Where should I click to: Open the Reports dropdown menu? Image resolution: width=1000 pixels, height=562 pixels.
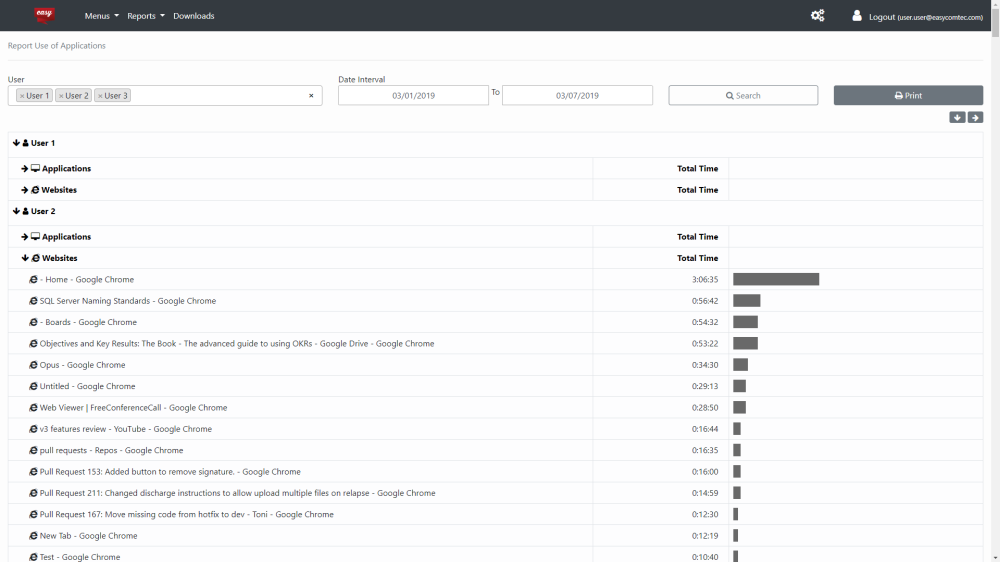[145, 16]
